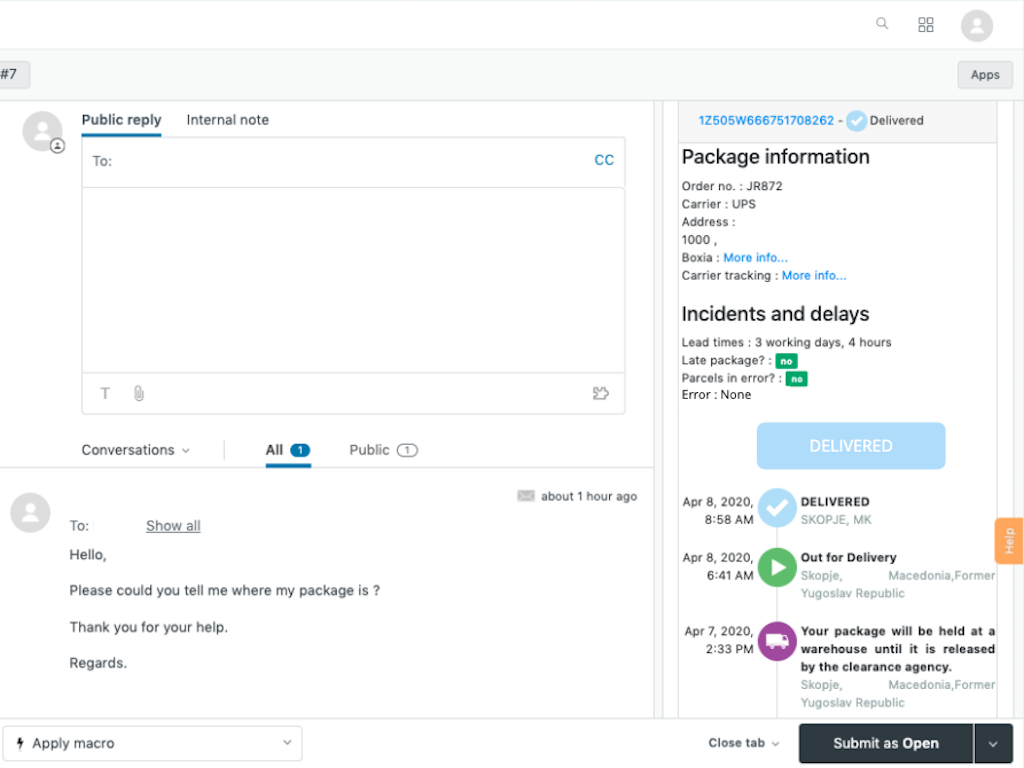Screen dimensions: 1024x768
Task: Open the Close tab dropdown
Action: pyautogui.click(x=744, y=743)
